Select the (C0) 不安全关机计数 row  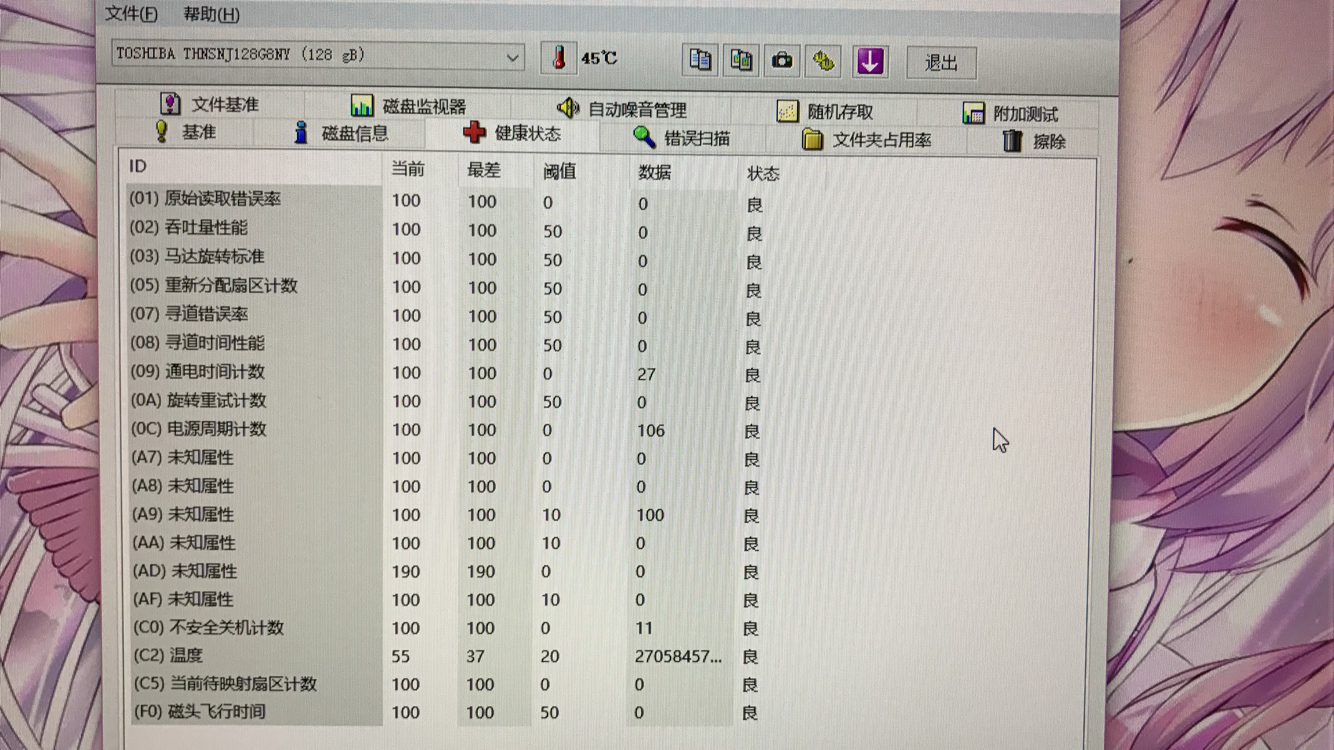(446, 628)
